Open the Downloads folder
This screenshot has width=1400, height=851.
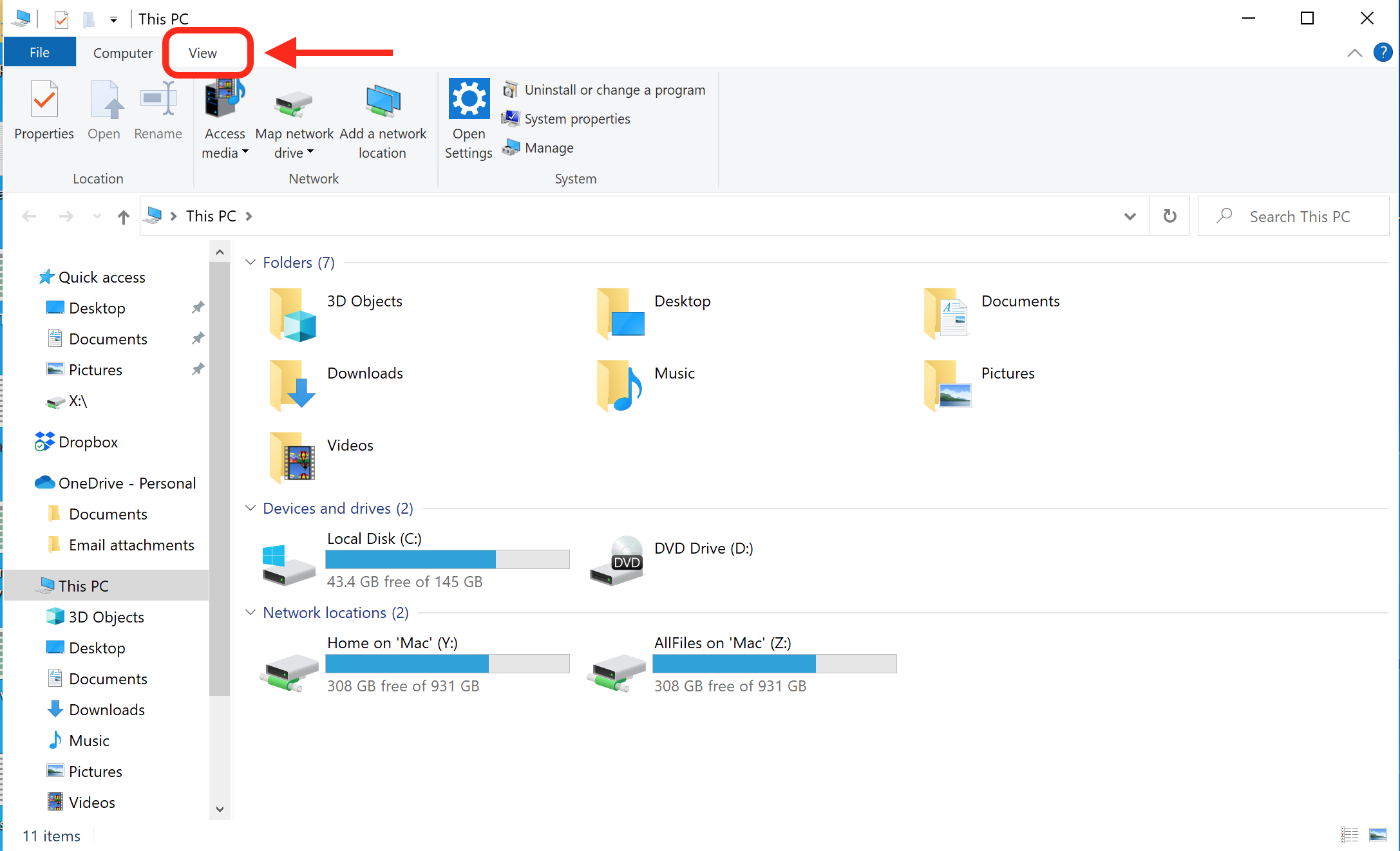pyautogui.click(x=364, y=373)
